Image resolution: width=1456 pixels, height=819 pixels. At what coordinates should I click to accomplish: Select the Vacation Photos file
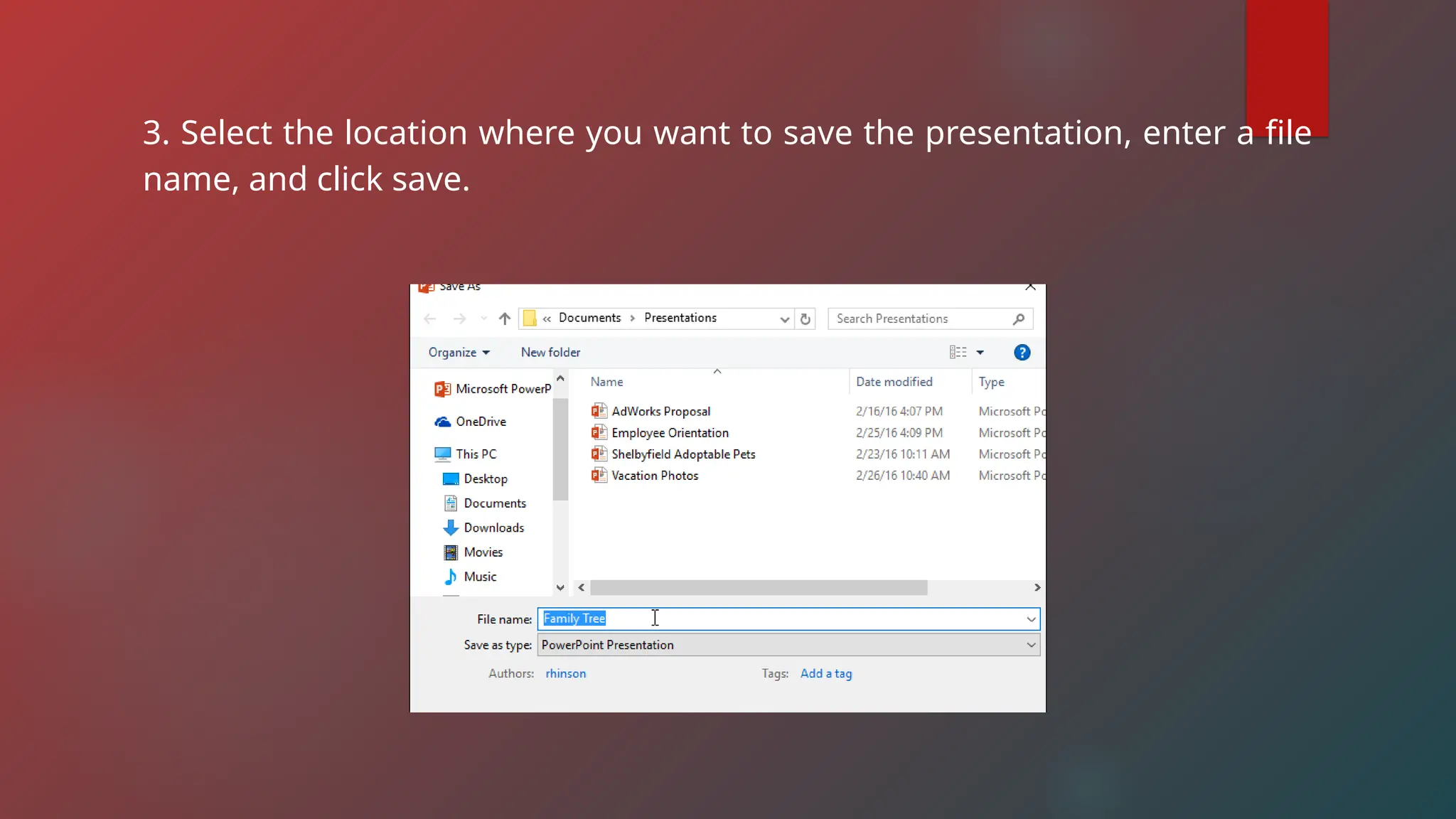(x=655, y=476)
